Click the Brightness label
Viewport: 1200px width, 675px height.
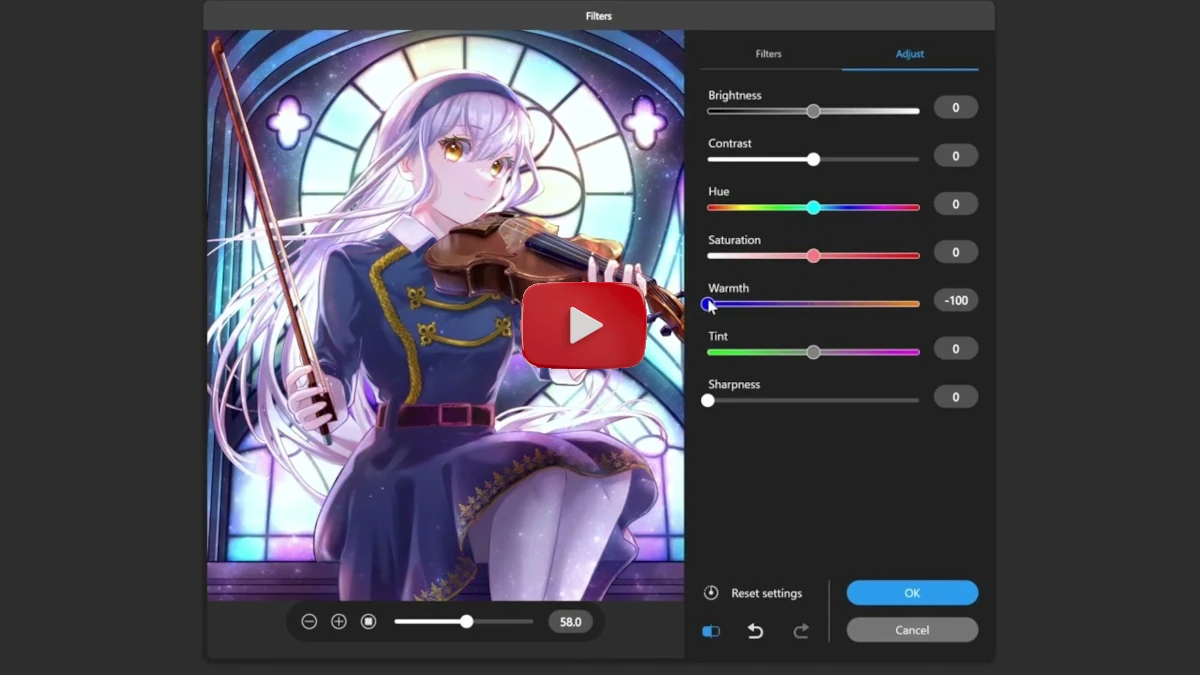[735, 96]
